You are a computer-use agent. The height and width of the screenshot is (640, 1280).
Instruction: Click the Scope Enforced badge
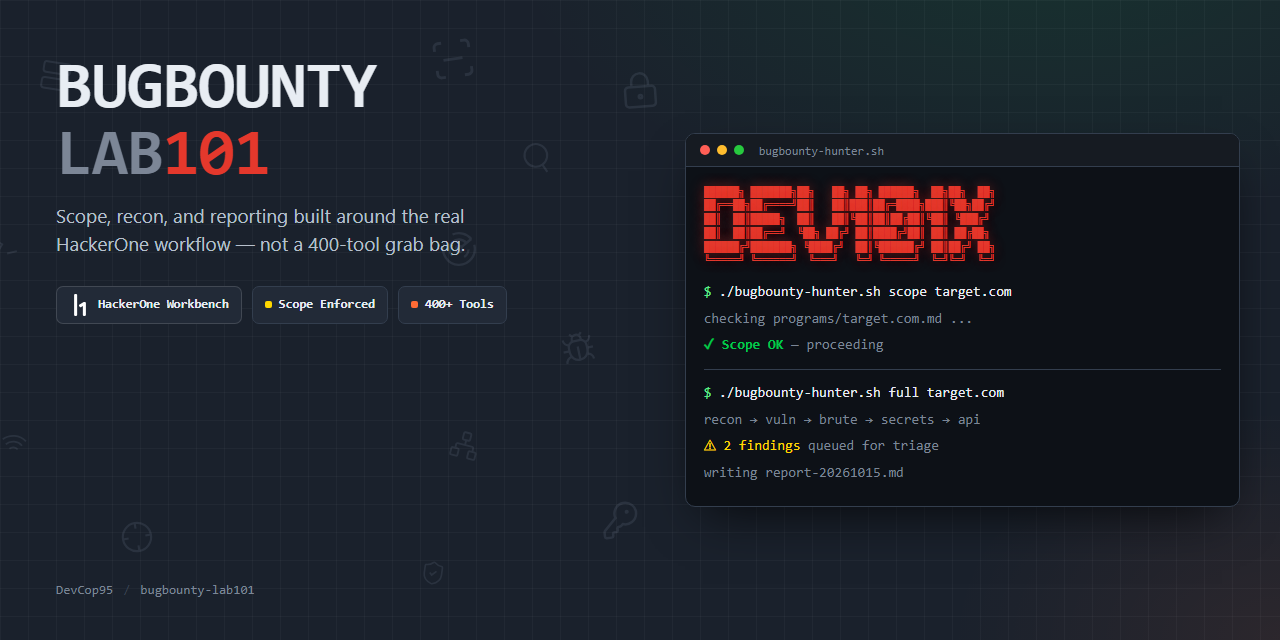coord(320,305)
